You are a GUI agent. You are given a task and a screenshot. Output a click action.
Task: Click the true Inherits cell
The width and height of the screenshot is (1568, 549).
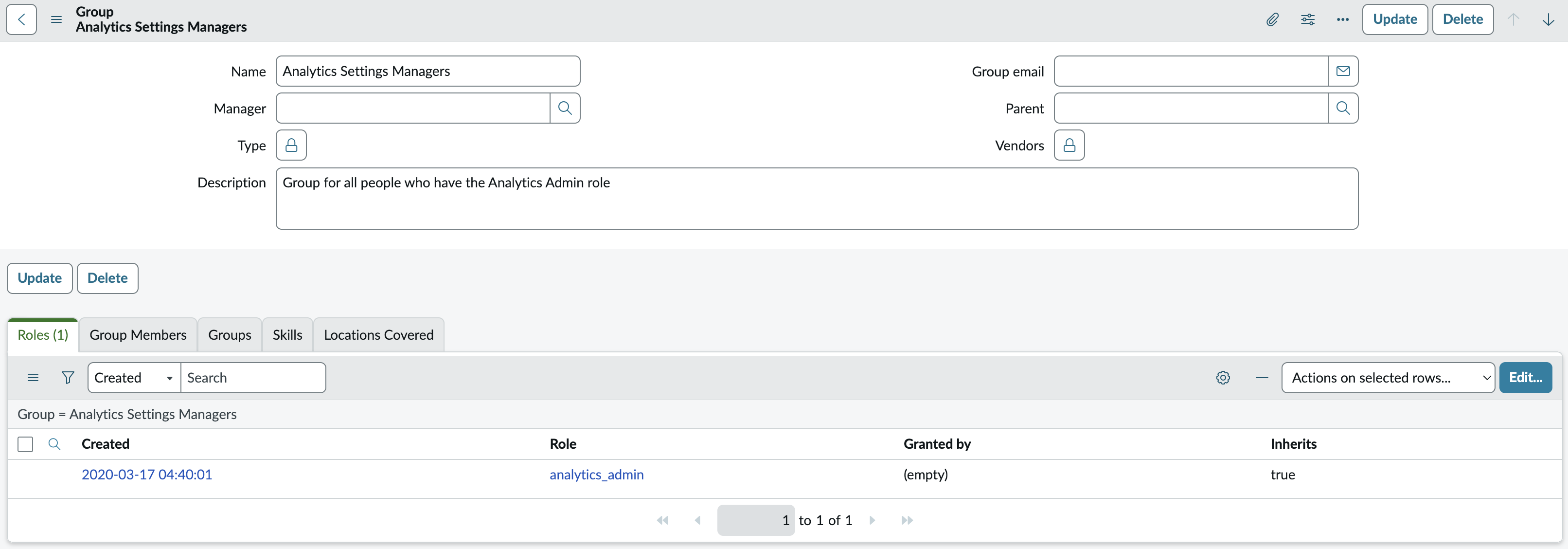1283,475
